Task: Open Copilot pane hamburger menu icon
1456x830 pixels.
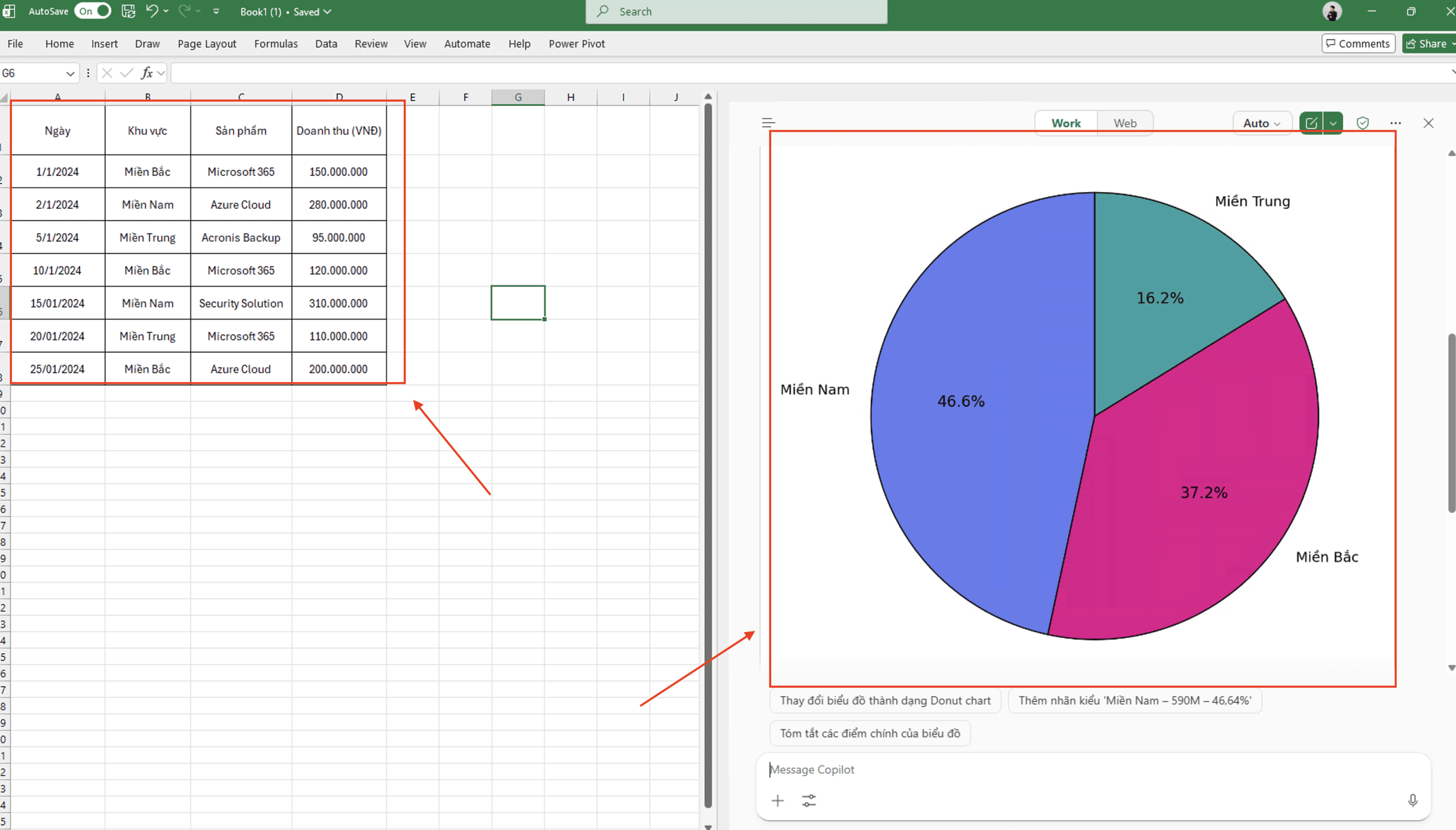Action: pos(768,123)
